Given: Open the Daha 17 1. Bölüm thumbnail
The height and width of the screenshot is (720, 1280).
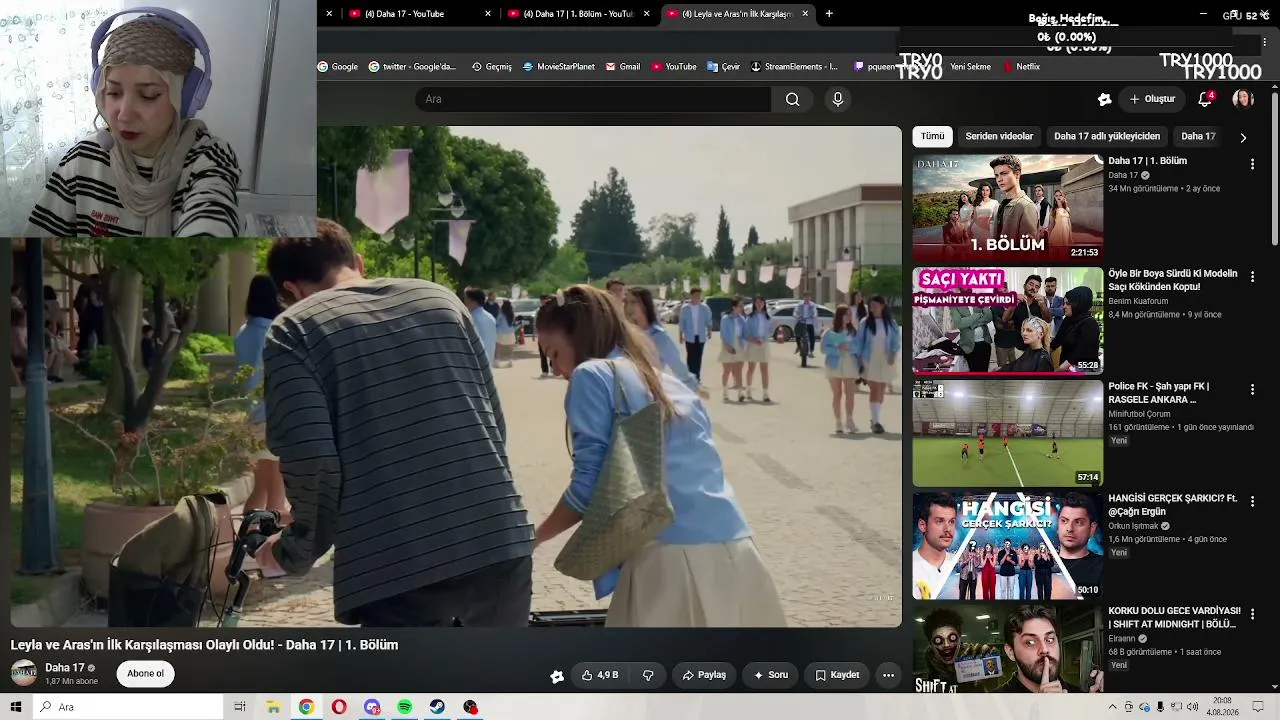Looking at the screenshot, I should (1008, 208).
